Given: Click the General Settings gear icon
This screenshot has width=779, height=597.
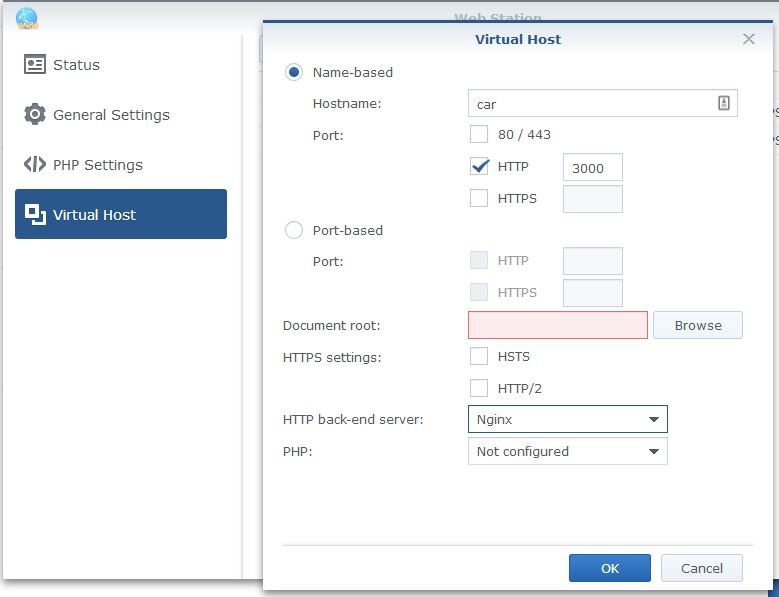Looking at the screenshot, I should pos(35,114).
